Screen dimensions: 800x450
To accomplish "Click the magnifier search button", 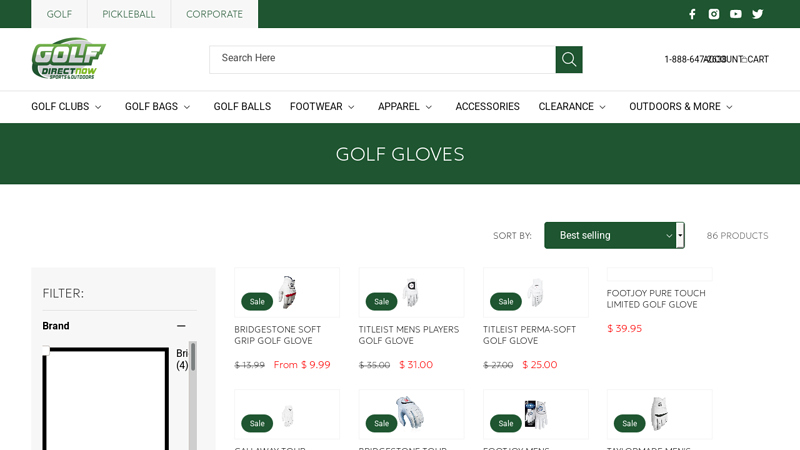I will [569, 60].
